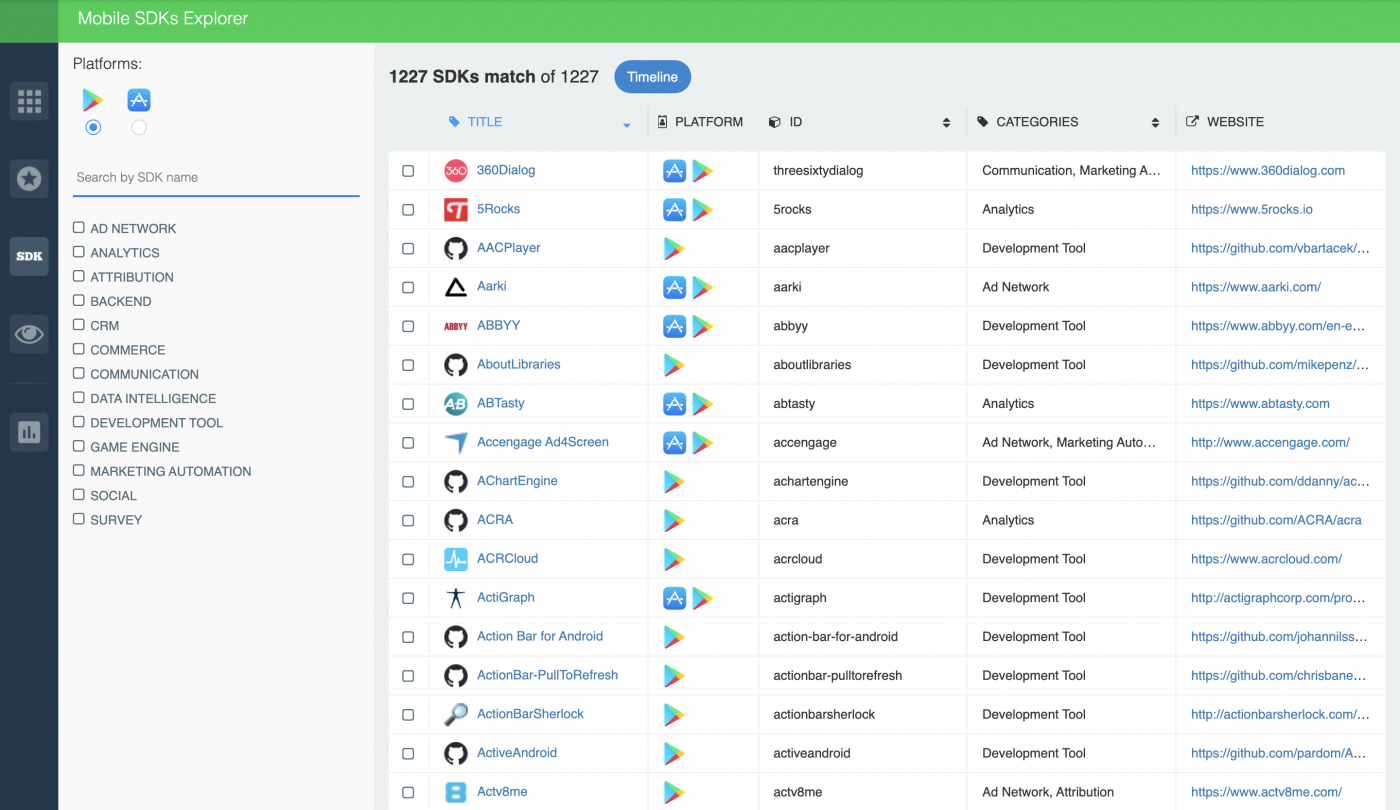Check the ANALYTICS filter checkbox
This screenshot has width=1400, height=810.
(79, 252)
